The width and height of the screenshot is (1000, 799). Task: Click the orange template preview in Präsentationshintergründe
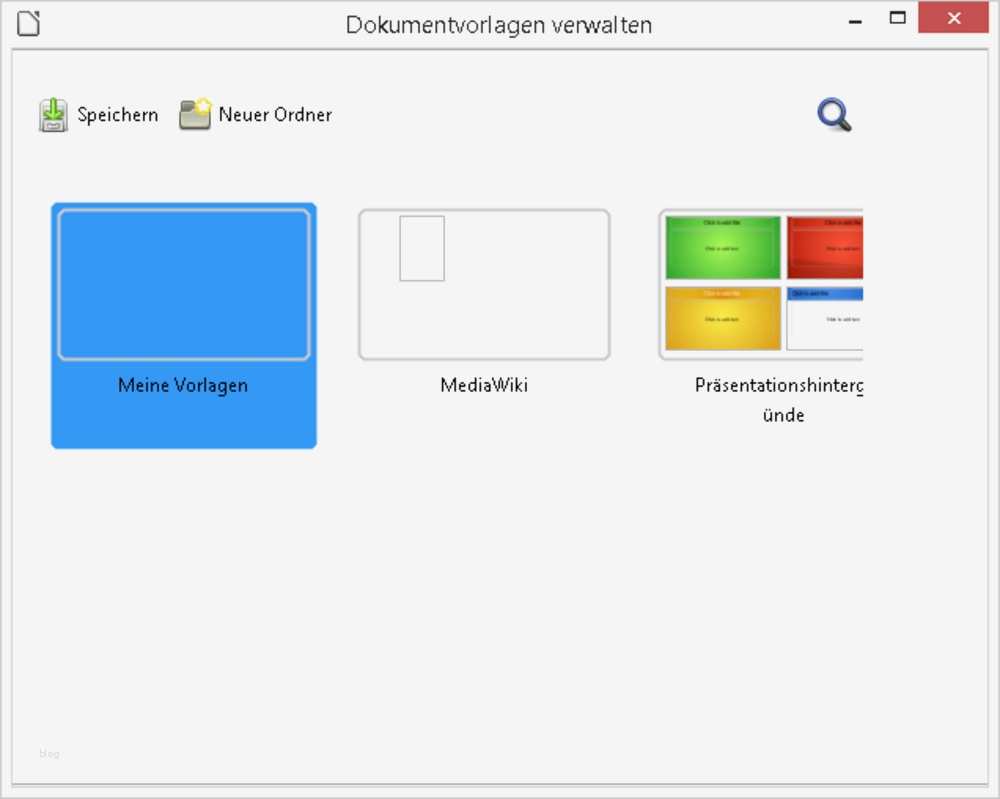coord(722,316)
